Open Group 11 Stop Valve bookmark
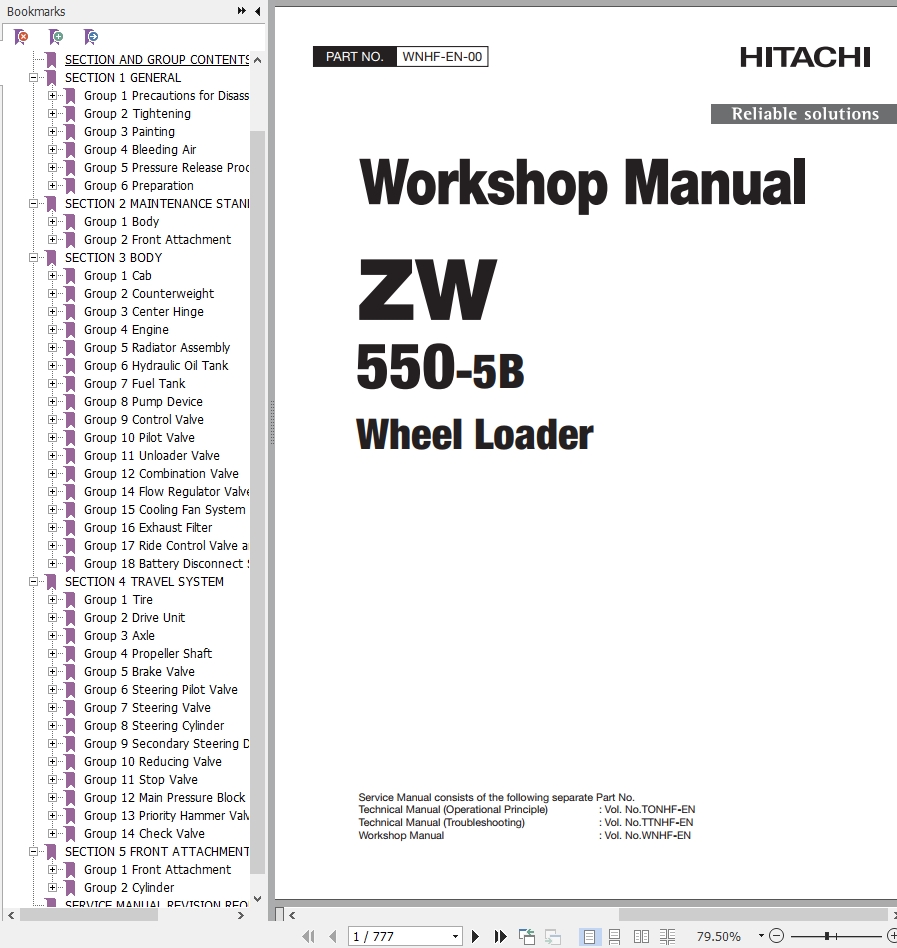 (x=141, y=780)
